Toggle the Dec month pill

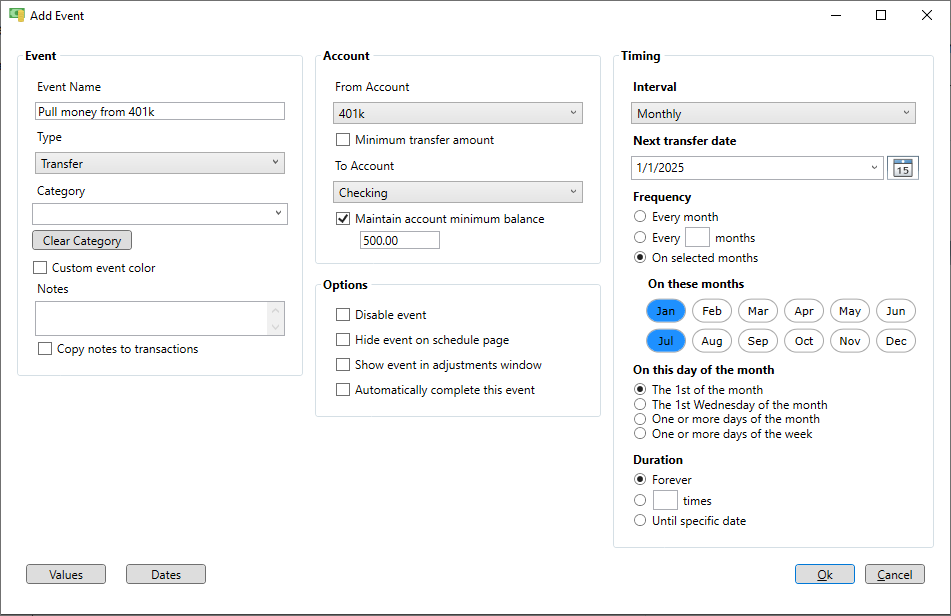click(x=896, y=341)
